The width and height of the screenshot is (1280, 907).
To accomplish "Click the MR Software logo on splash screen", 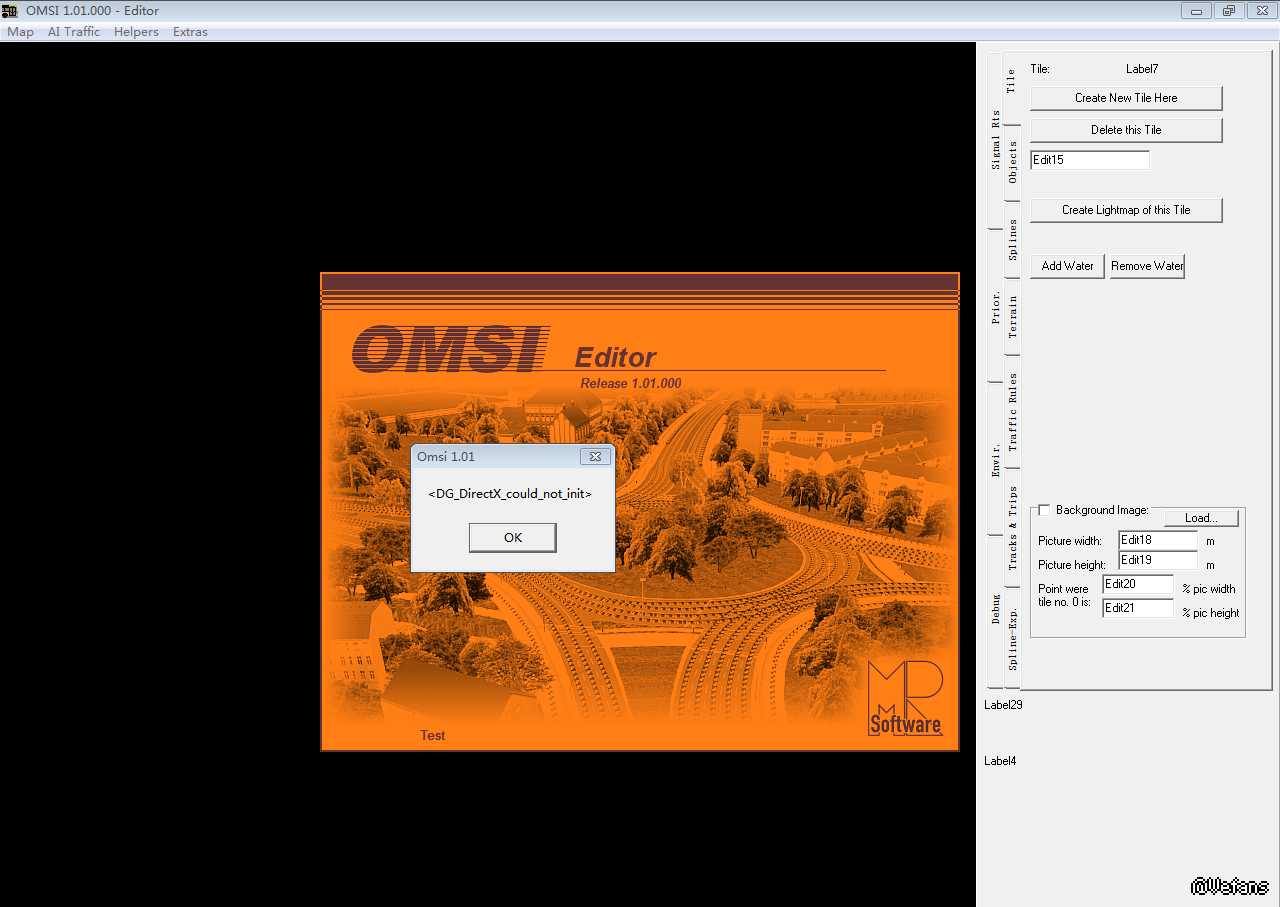I will 904,698.
